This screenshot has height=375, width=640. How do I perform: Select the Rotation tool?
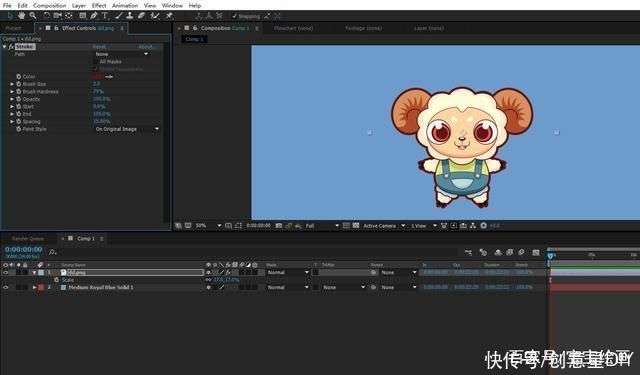47,16
